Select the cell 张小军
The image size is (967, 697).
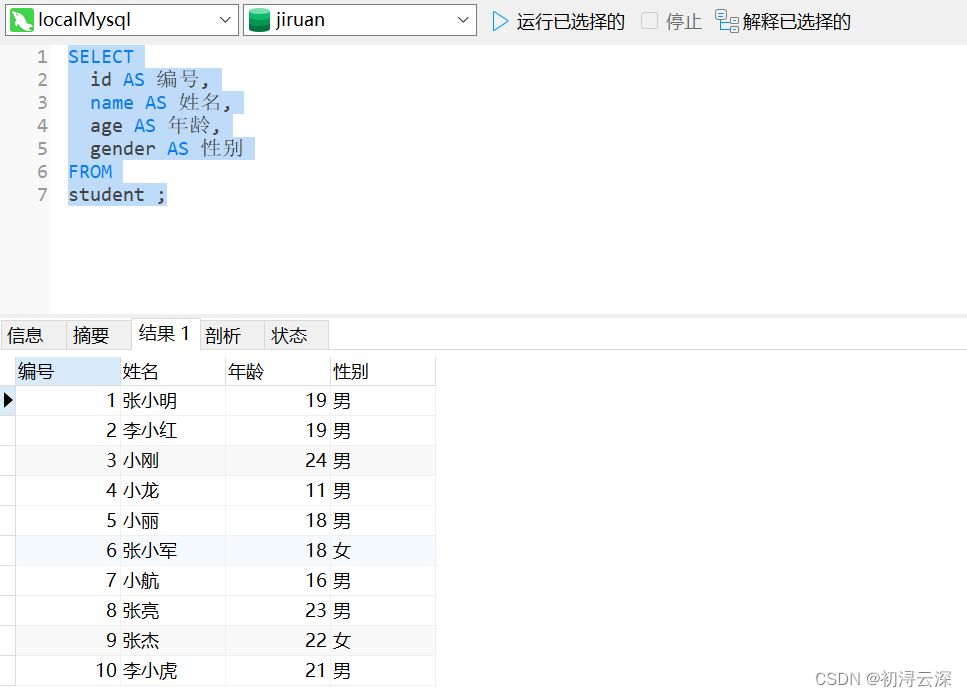click(x=173, y=551)
